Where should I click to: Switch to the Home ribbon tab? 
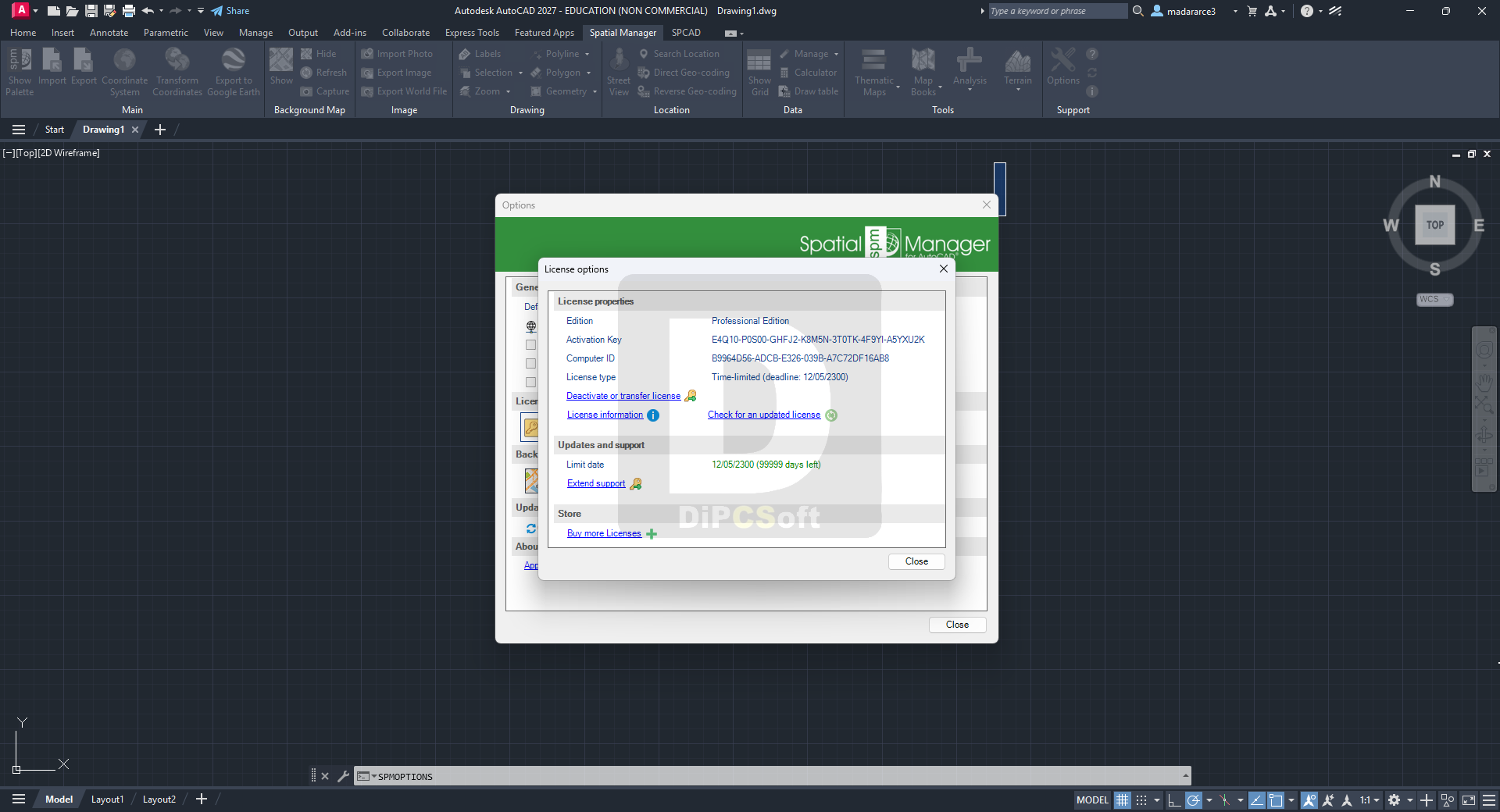[23, 33]
